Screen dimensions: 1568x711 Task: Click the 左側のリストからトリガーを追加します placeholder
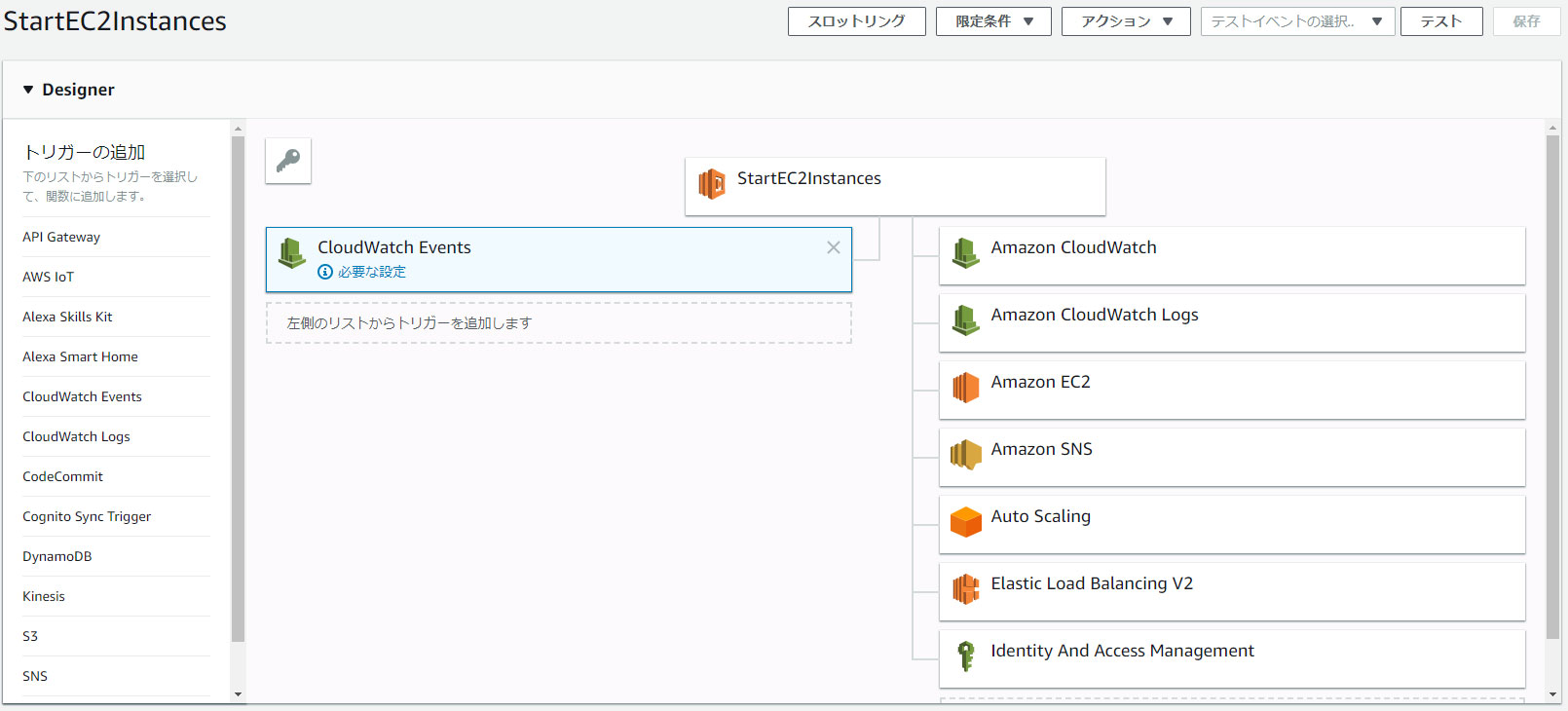[559, 323]
